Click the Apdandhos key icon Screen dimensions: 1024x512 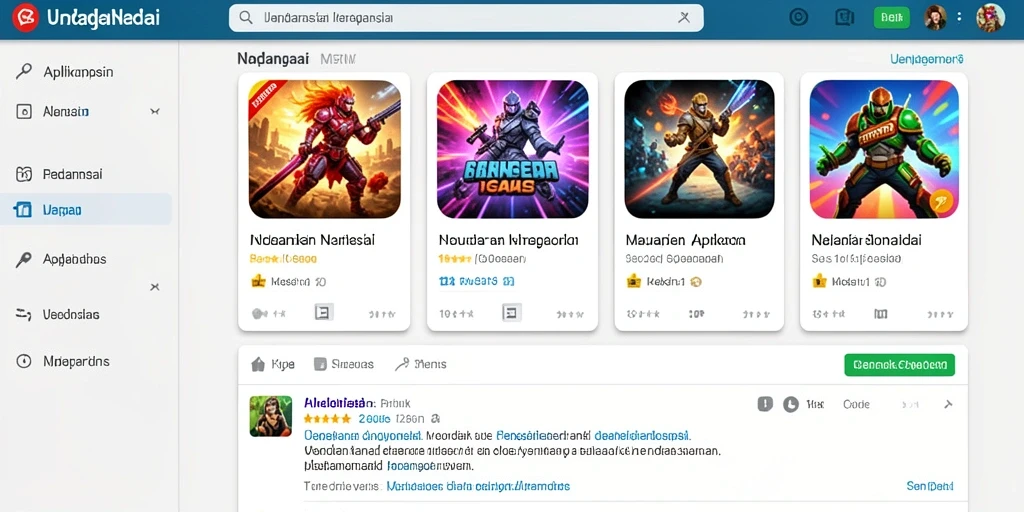point(24,259)
